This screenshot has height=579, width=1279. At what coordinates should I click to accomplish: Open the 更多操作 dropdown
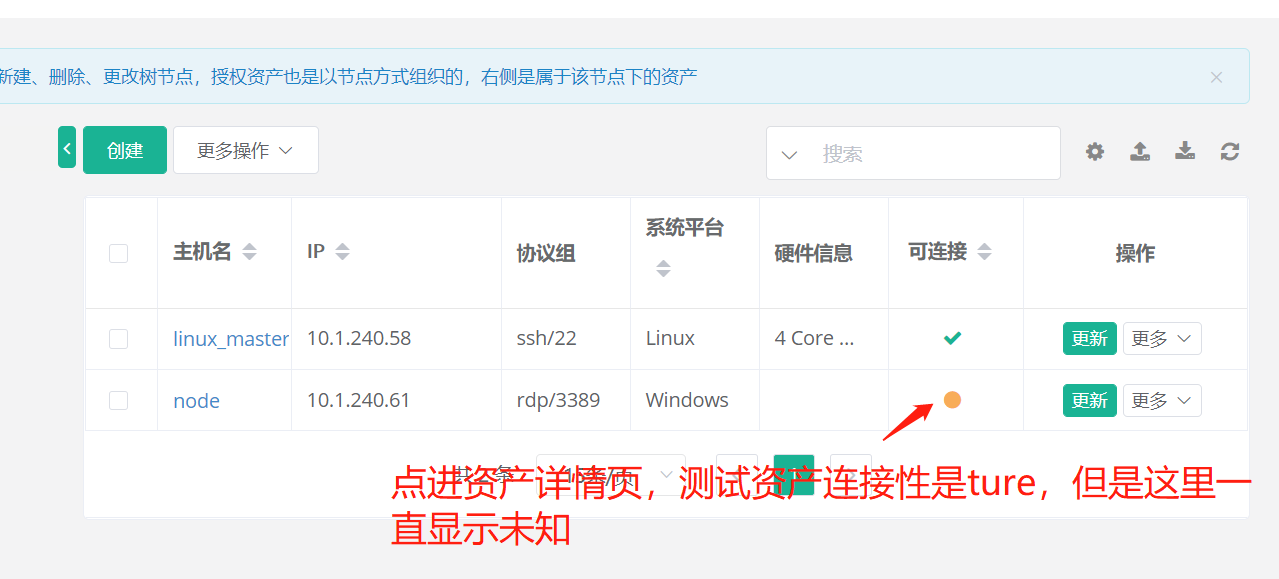(246, 150)
